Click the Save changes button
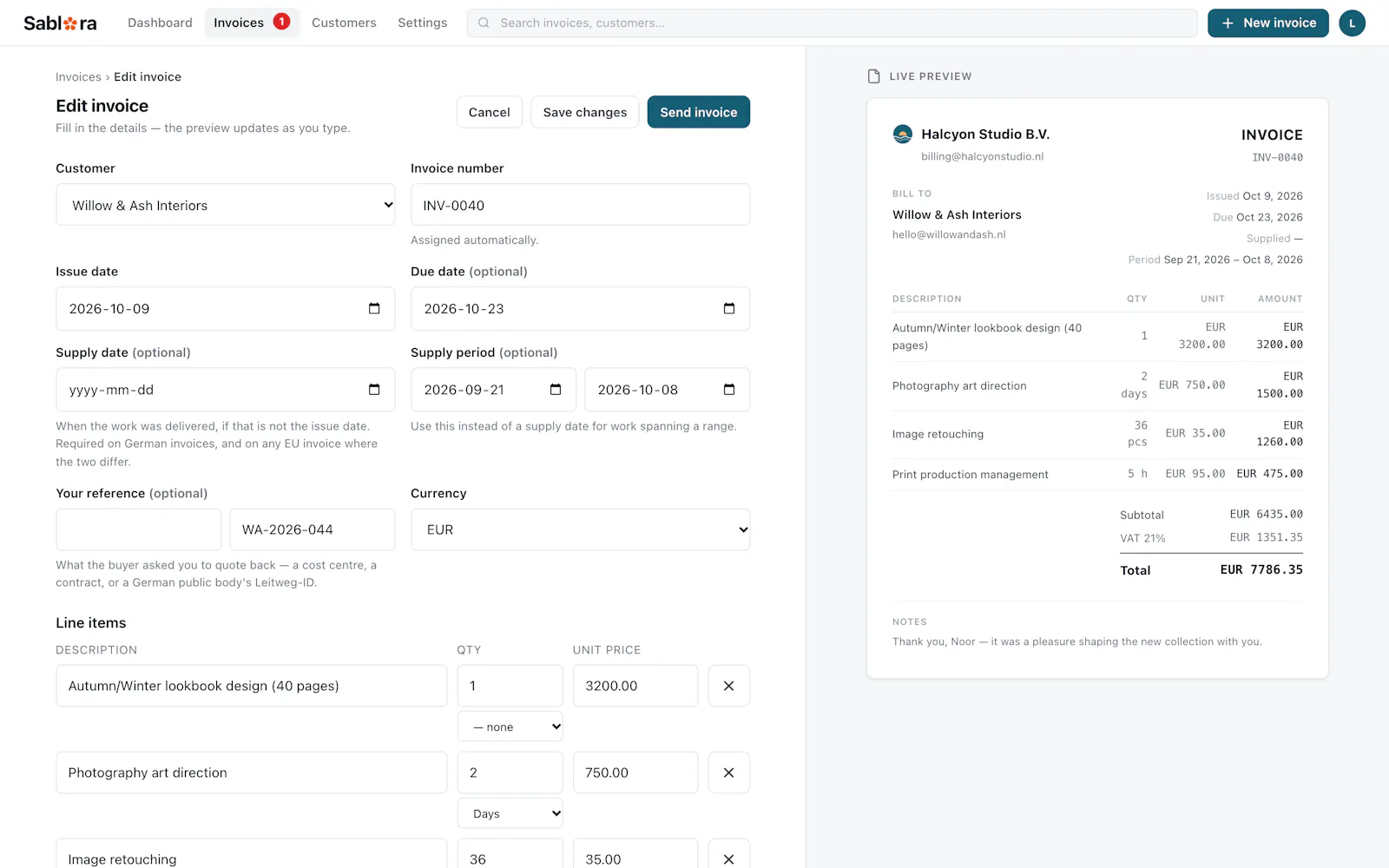 point(585,112)
